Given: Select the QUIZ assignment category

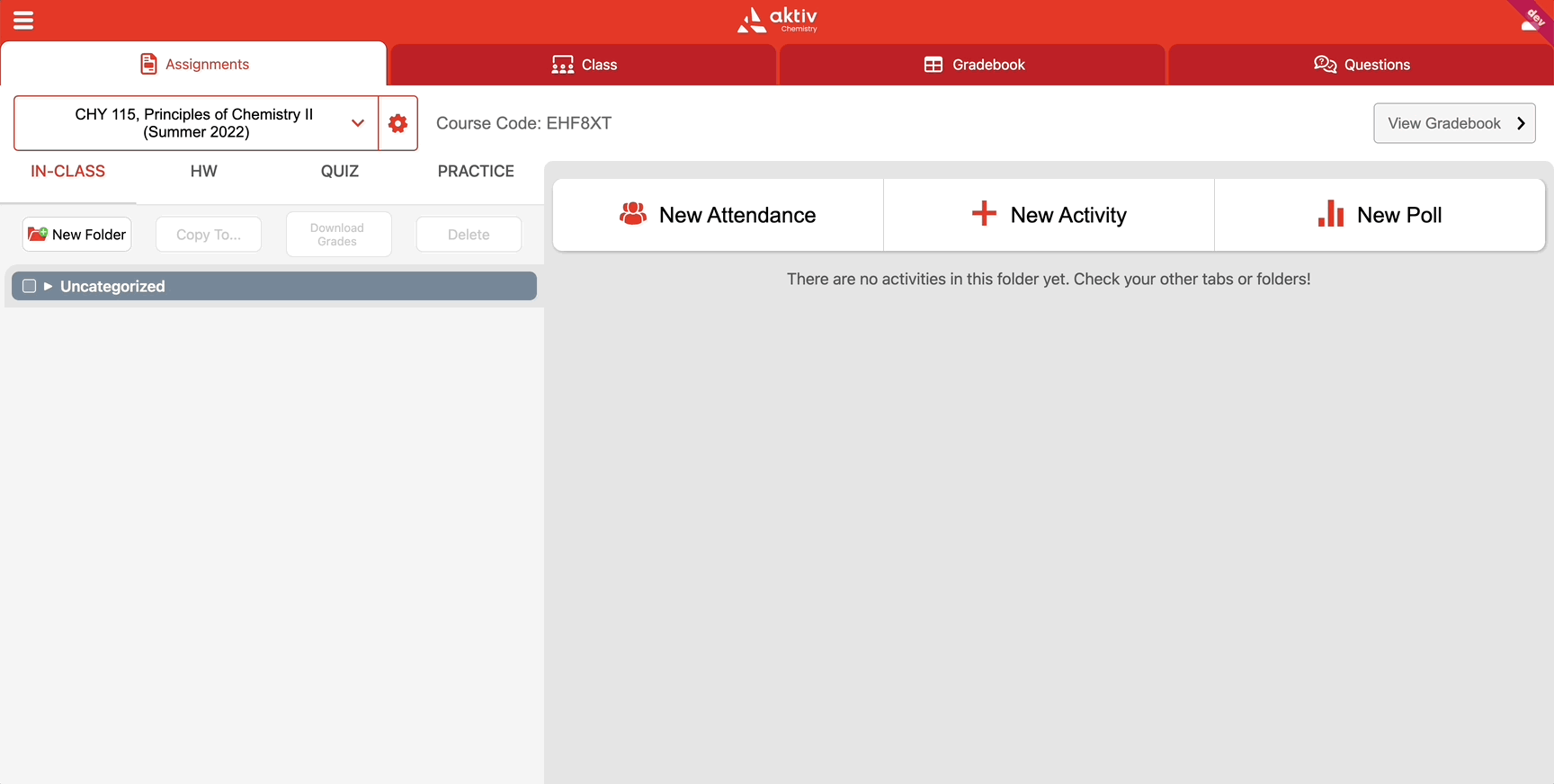Looking at the screenshot, I should coord(340,171).
